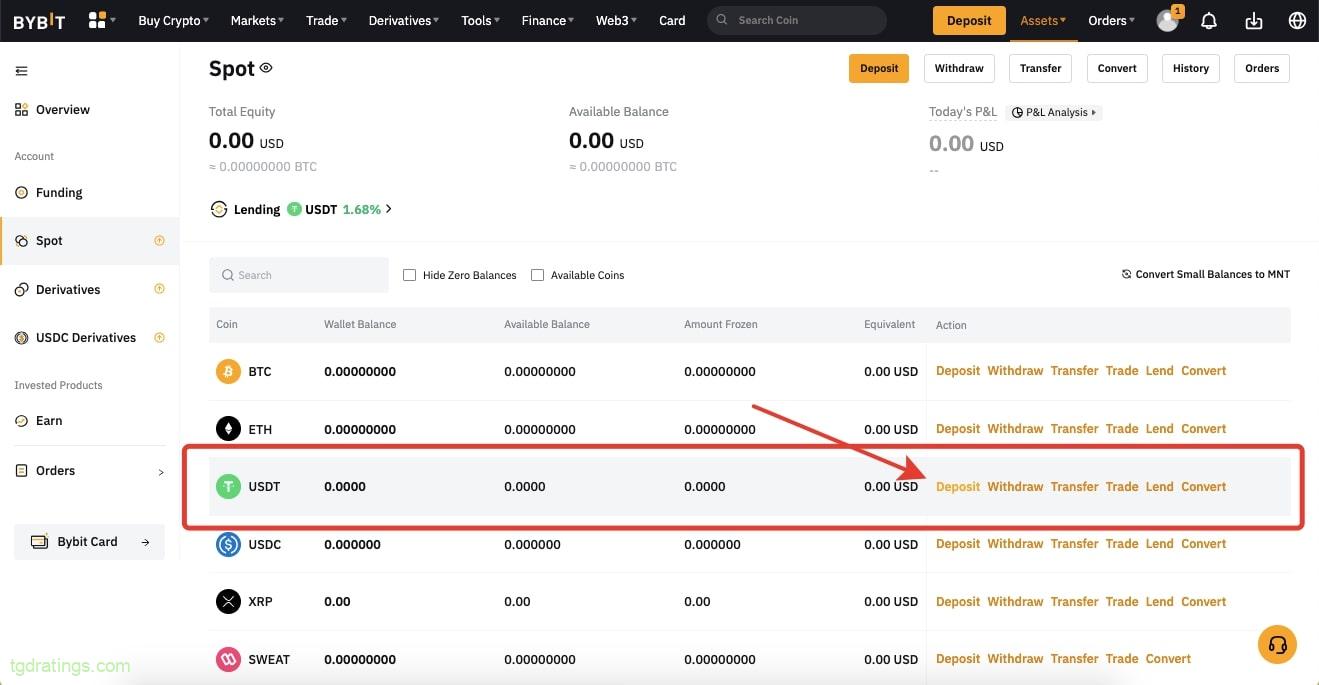The image size is (1319, 685).
Task: Open the support headset chat icon
Action: tap(1277, 644)
